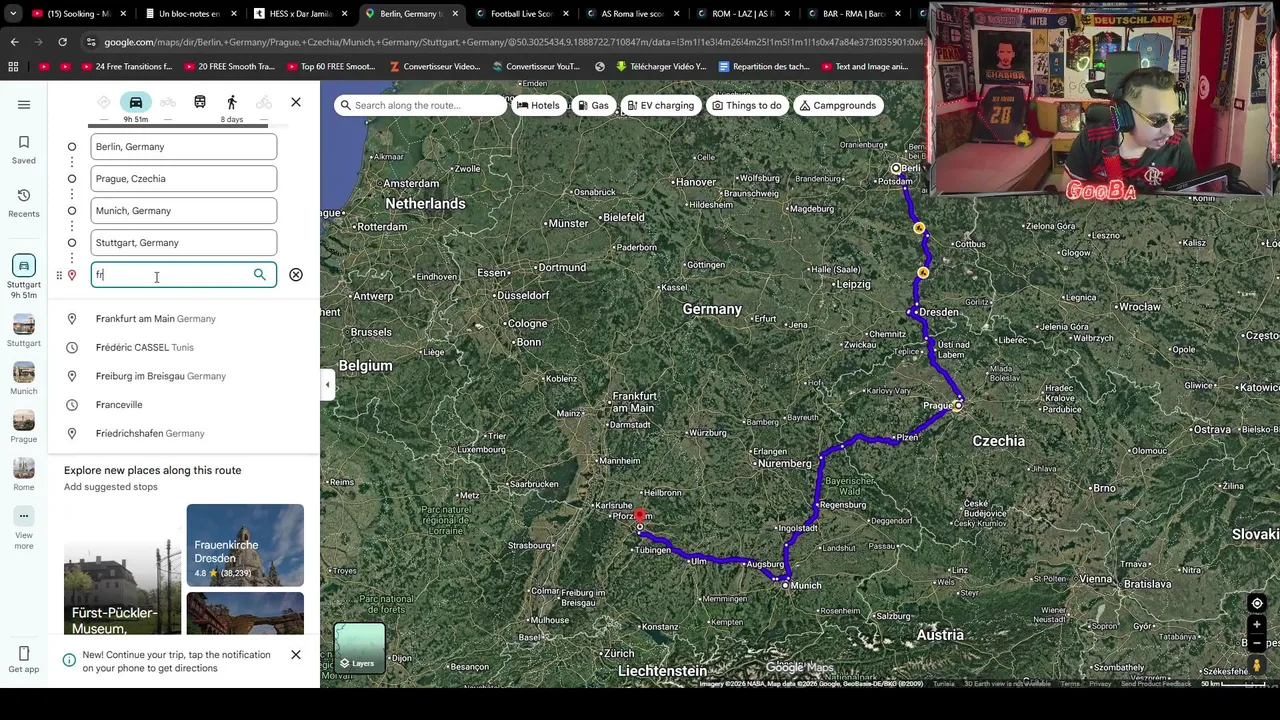Open Prague recent in sidebar

pos(24,427)
